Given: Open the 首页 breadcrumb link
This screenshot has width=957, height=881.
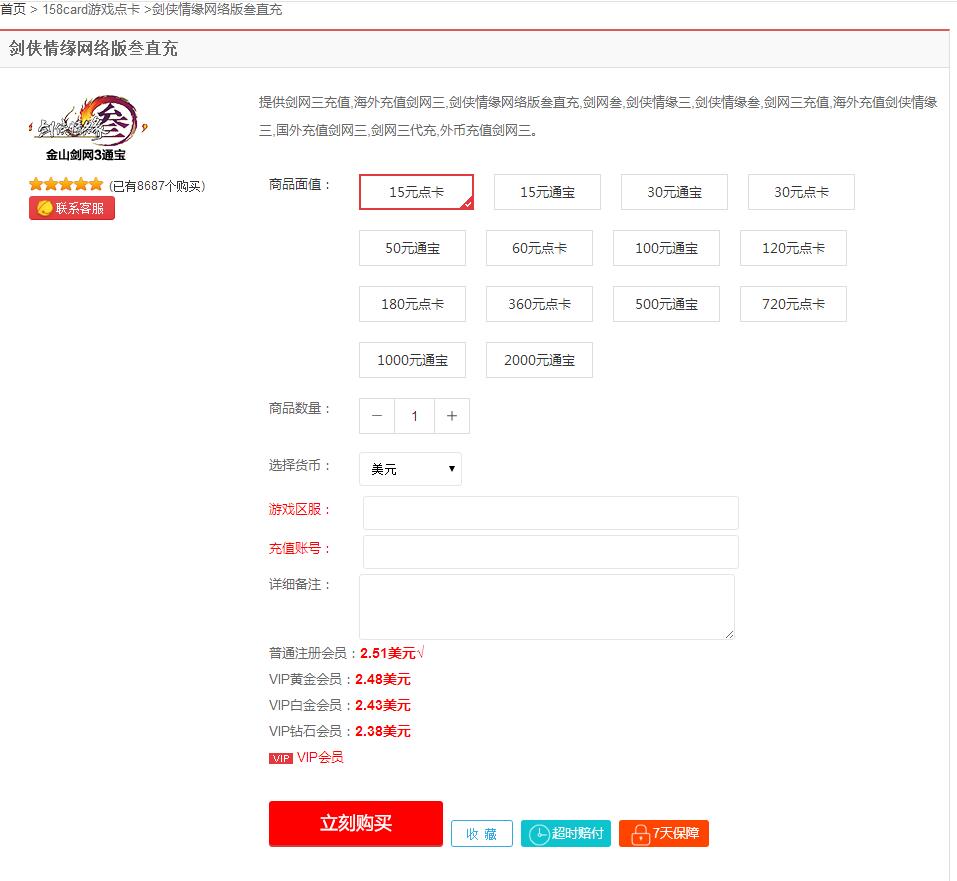Looking at the screenshot, I should click(x=13, y=9).
